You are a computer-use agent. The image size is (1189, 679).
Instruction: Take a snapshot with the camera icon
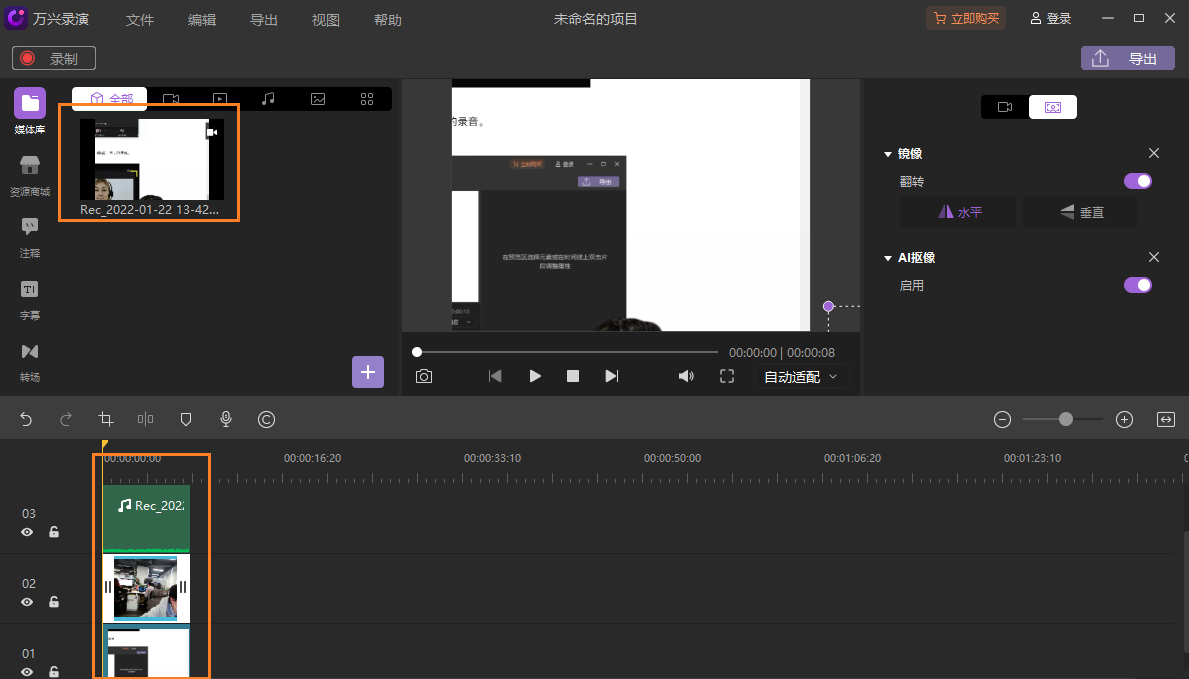click(423, 376)
